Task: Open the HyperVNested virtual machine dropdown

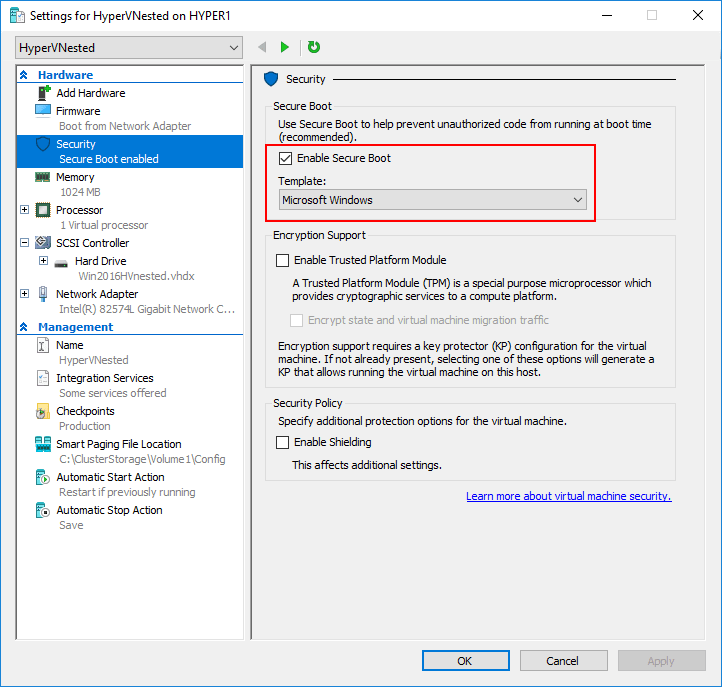Action: pyautogui.click(x=129, y=48)
